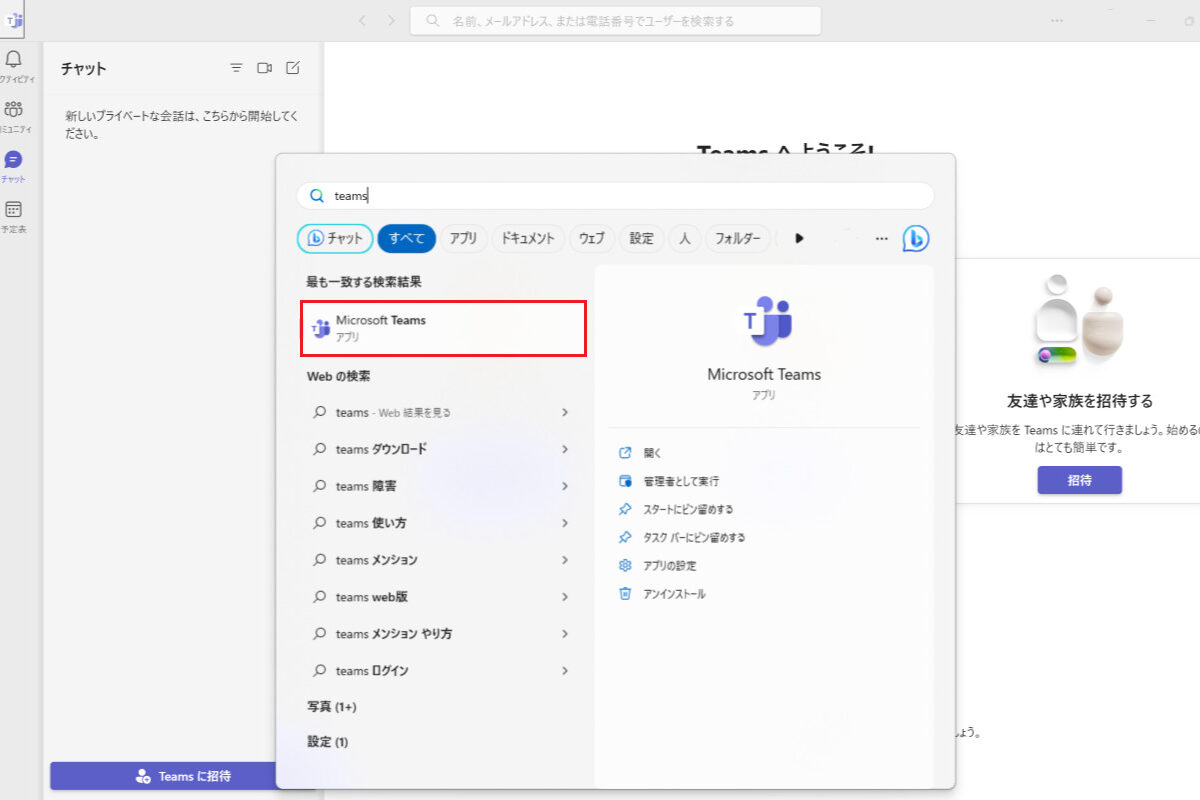Open 設定 (1) results group
Screen dimensions: 1200x800
click(328, 742)
